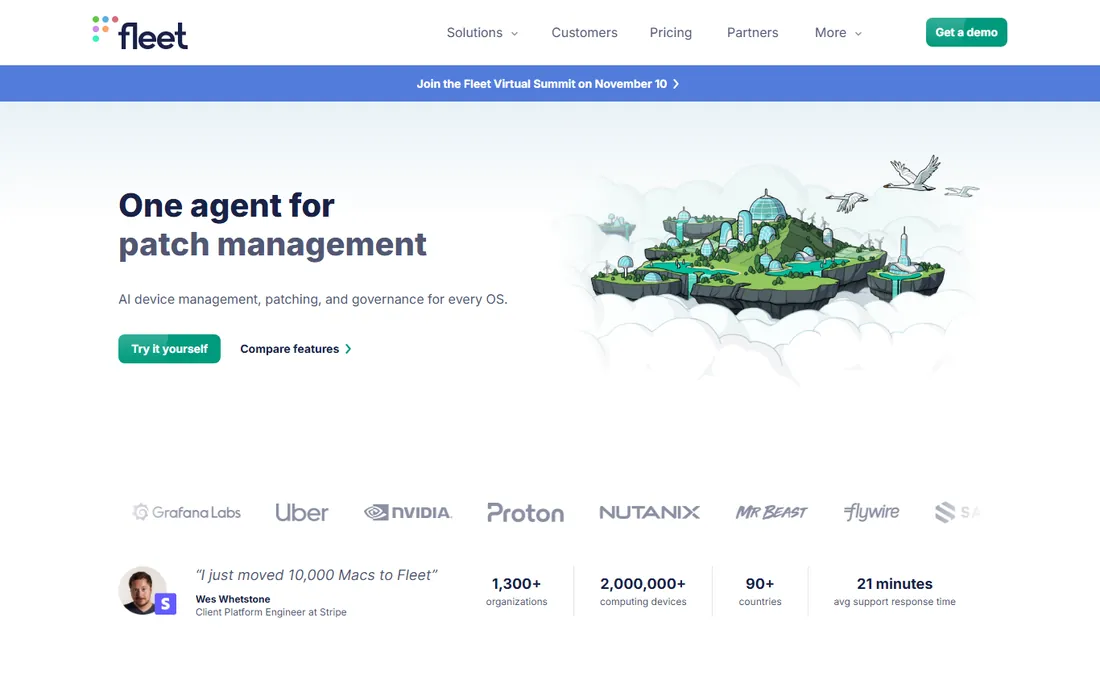
Task: Follow the Compare features link
Action: pos(295,349)
